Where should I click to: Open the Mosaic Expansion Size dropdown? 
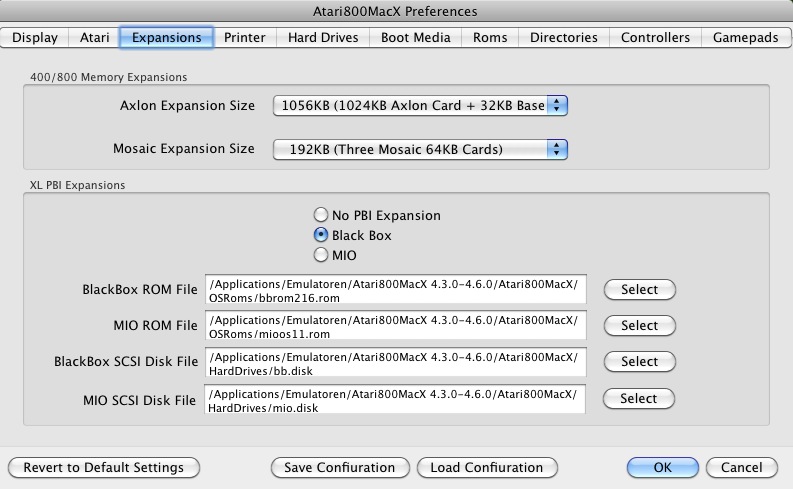coord(420,149)
